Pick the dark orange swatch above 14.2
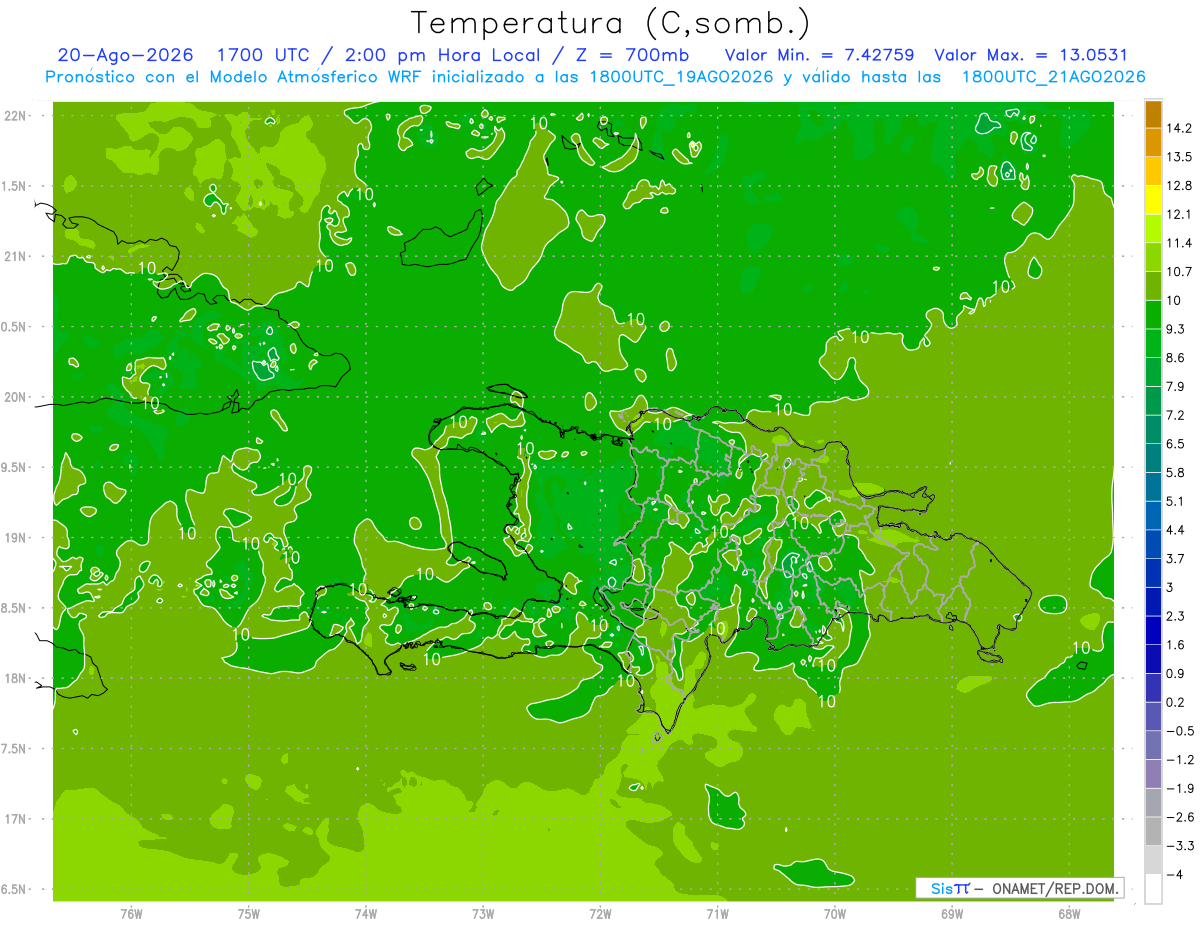Viewport: 1200px width, 927px height. coord(1153,115)
